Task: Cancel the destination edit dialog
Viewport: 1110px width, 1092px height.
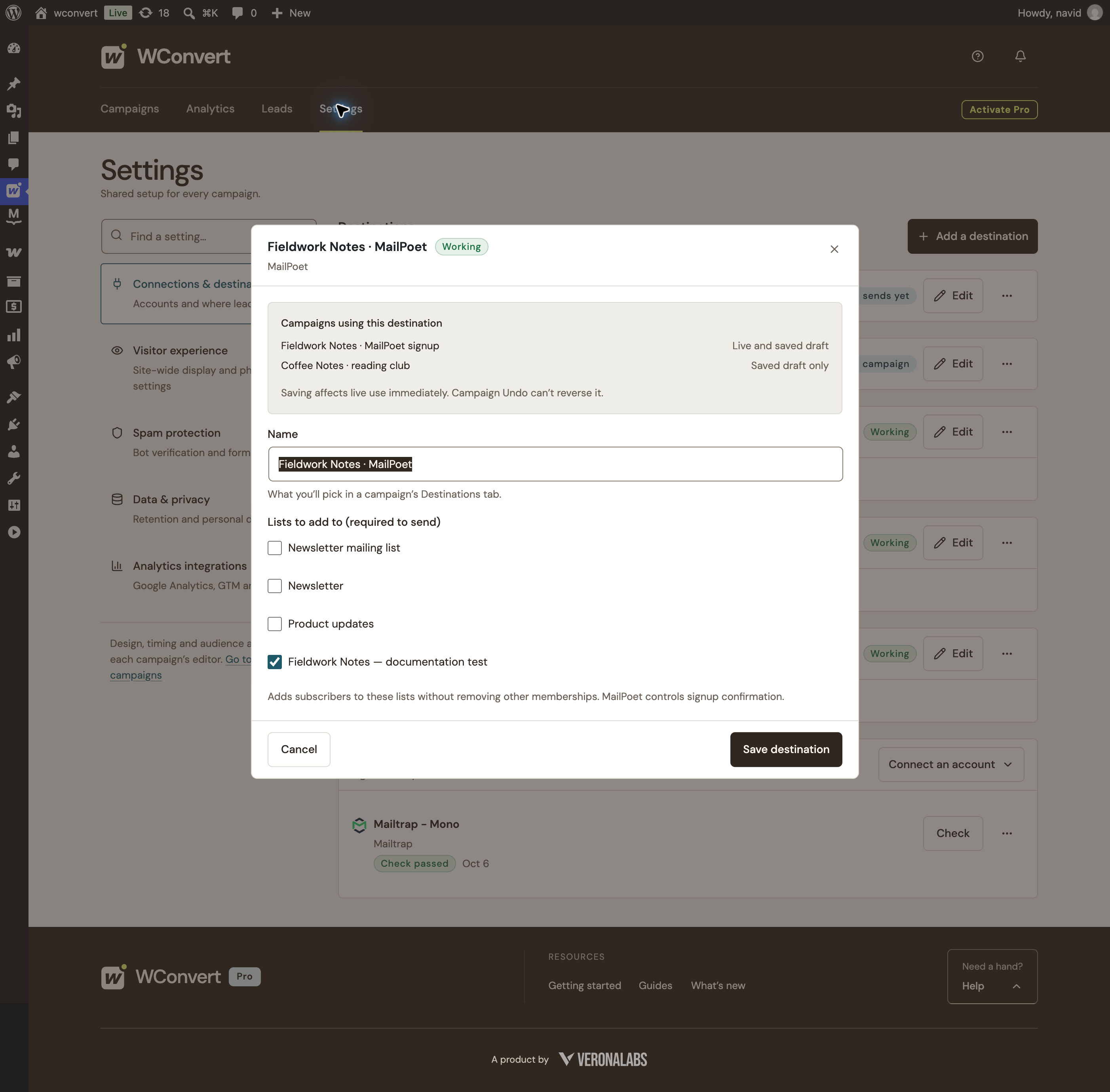Action: tap(299, 749)
